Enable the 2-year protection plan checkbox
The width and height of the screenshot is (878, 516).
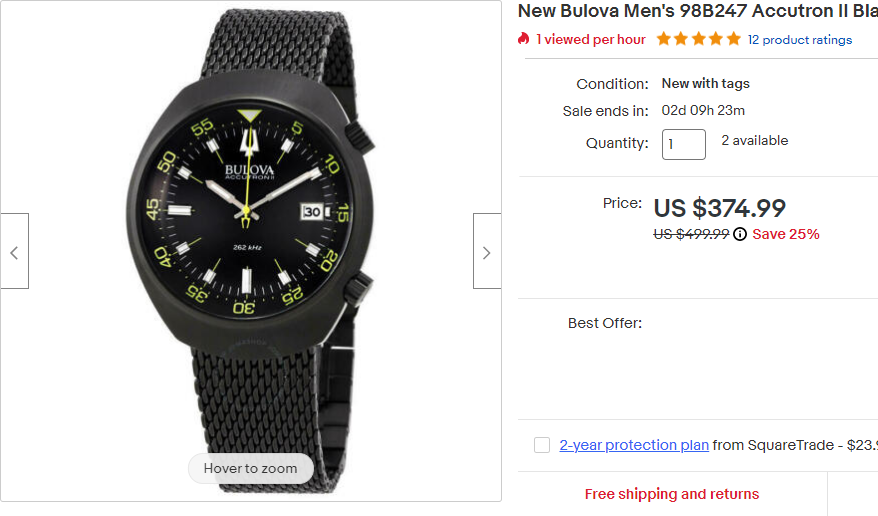pos(542,445)
